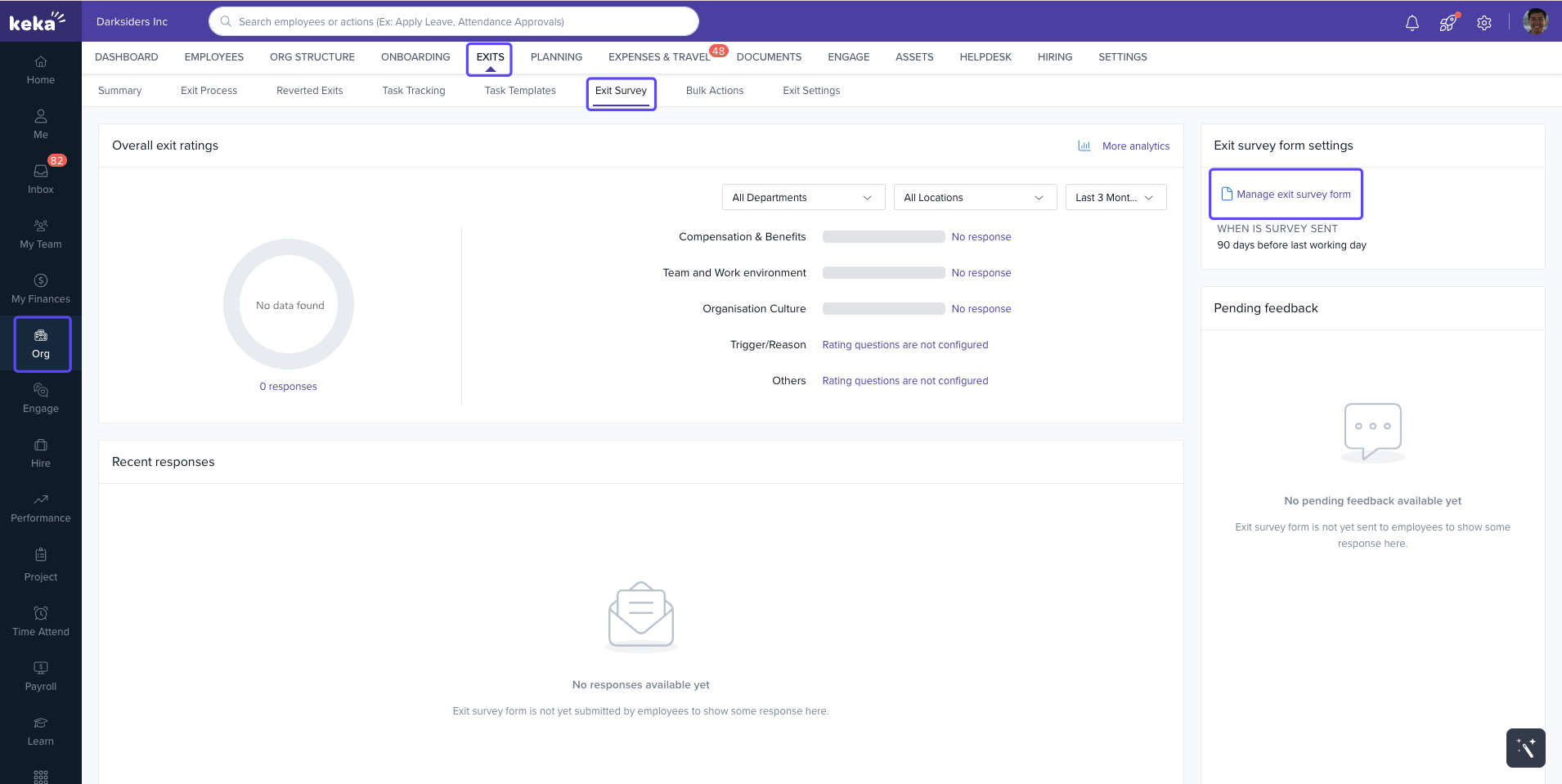
Task: Open Inbox from the sidebar
Action: click(x=41, y=178)
